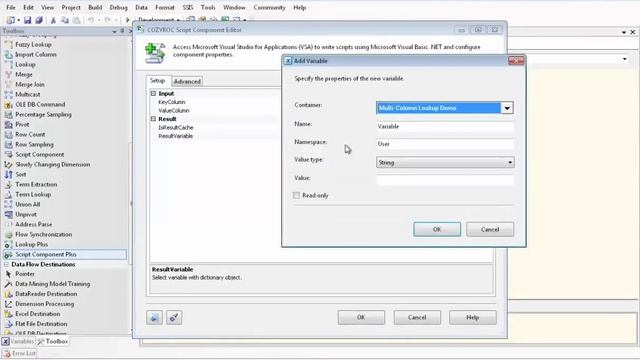Click Cancel in the Script Component Editor
The width and height of the screenshot is (640, 360).
click(417, 317)
